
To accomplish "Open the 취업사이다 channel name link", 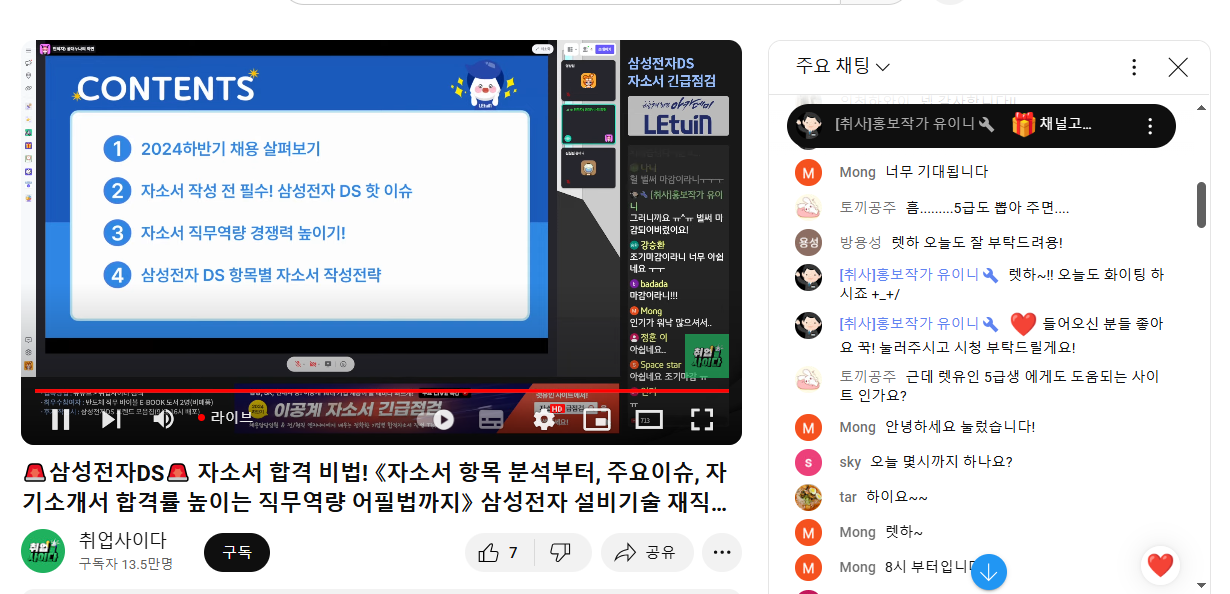I will [x=123, y=541].
